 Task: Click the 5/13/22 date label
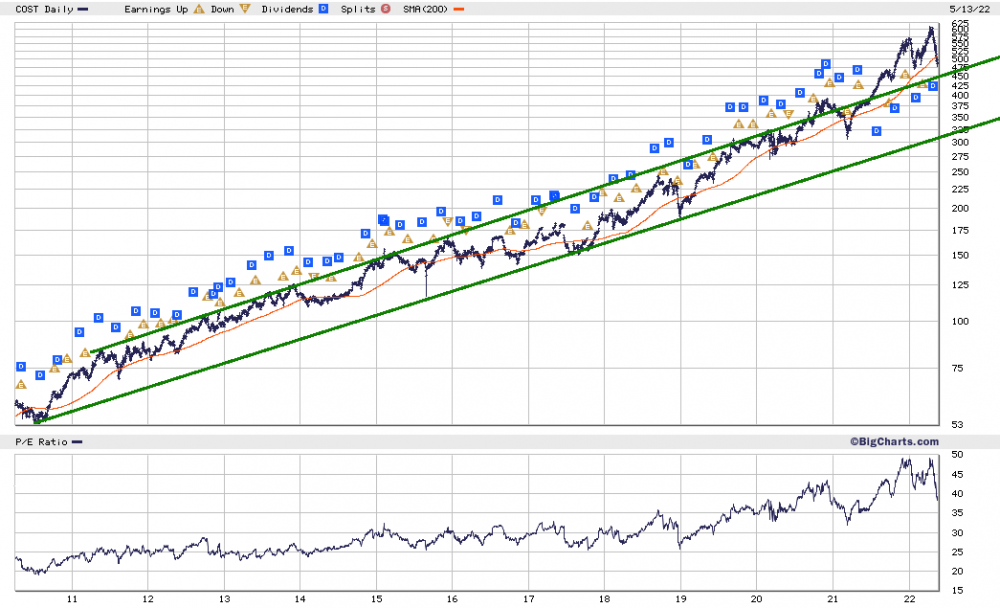click(x=969, y=9)
